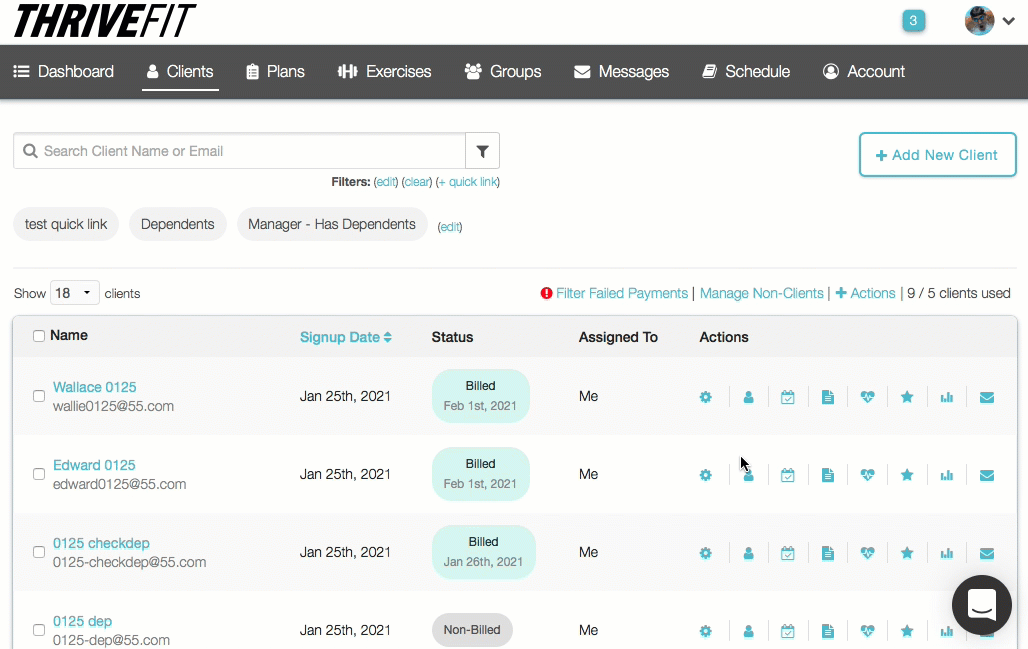Open the Show clients count dropdown

click(x=75, y=293)
